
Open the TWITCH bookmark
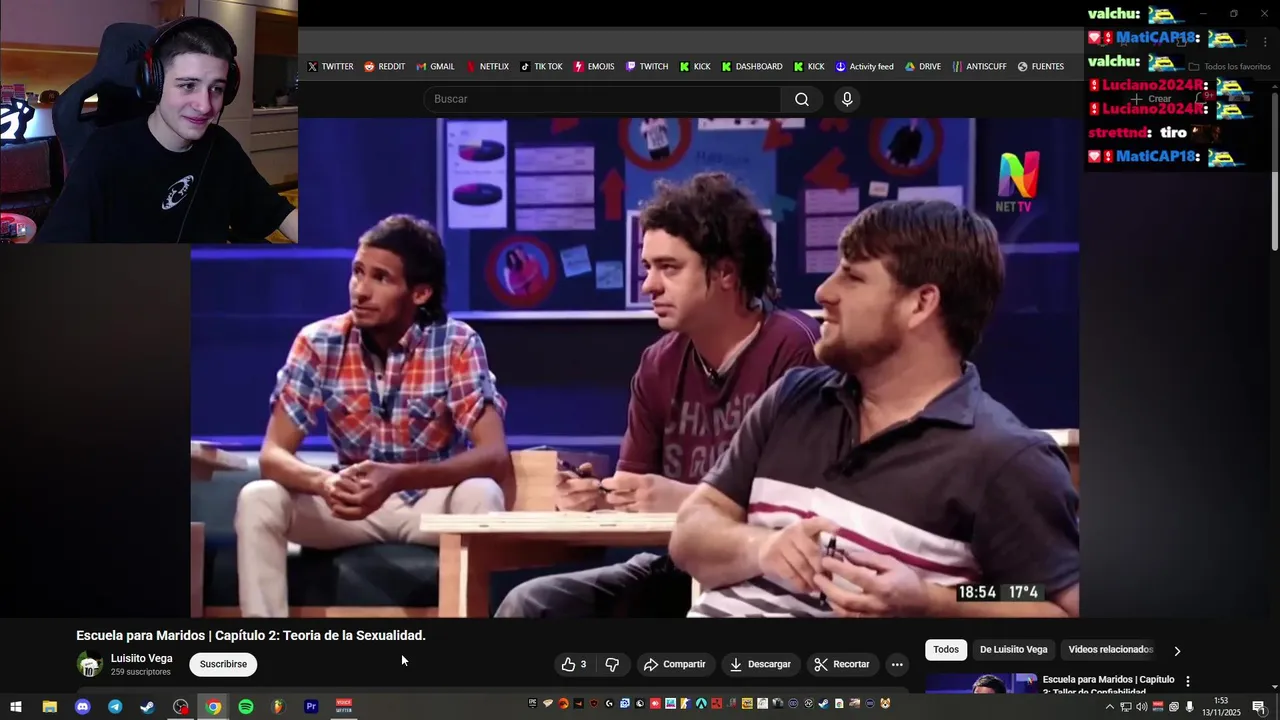[x=647, y=67]
